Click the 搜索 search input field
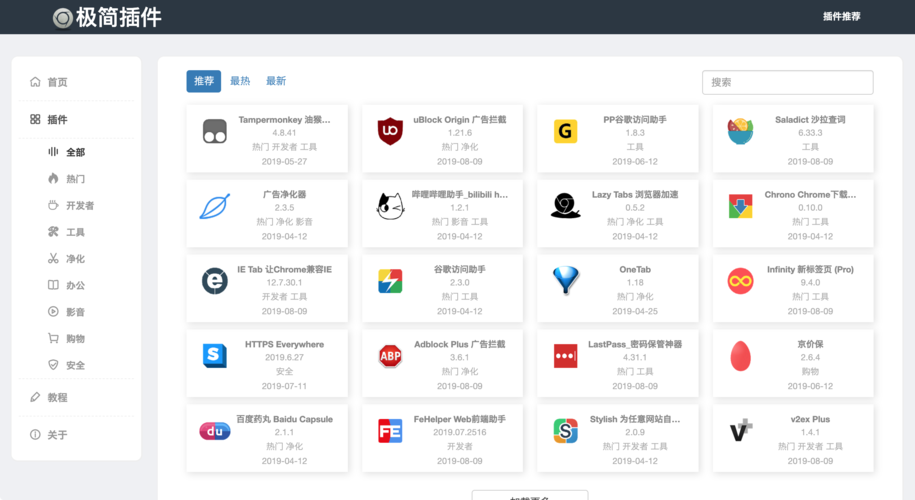Image resolution: width=915 pixels, height=500 pixels. tap(788, 82)
